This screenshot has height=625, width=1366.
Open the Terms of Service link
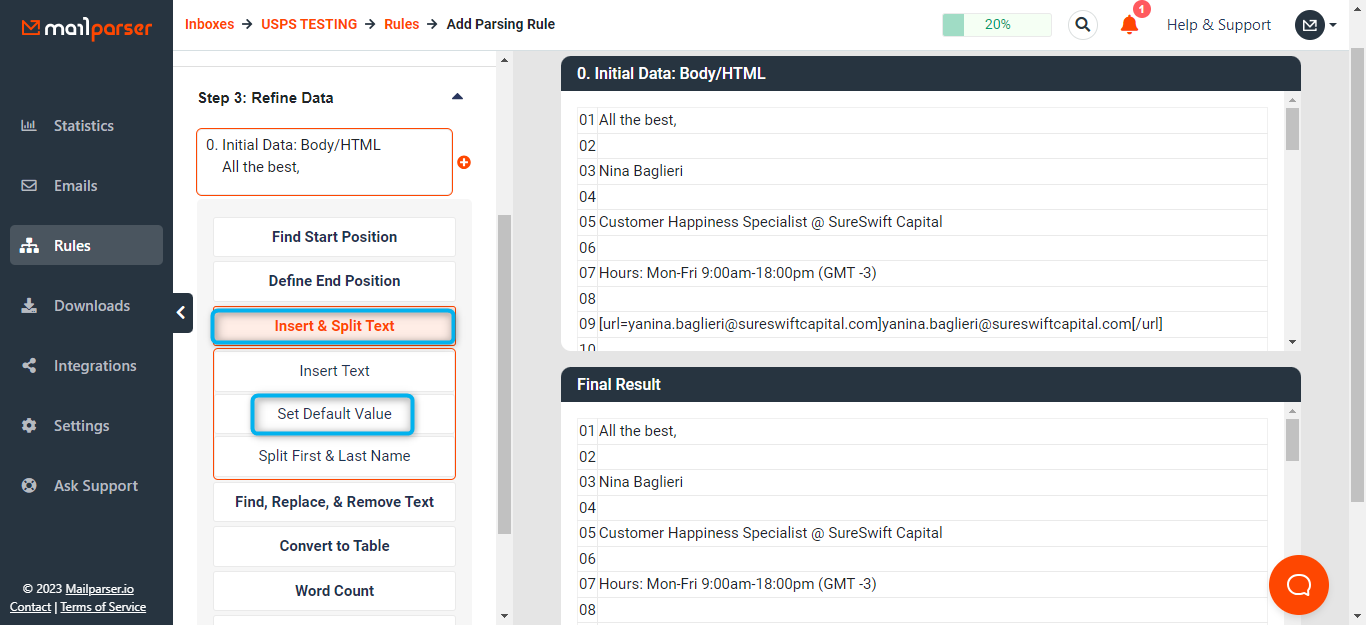[x=103, y=607]
